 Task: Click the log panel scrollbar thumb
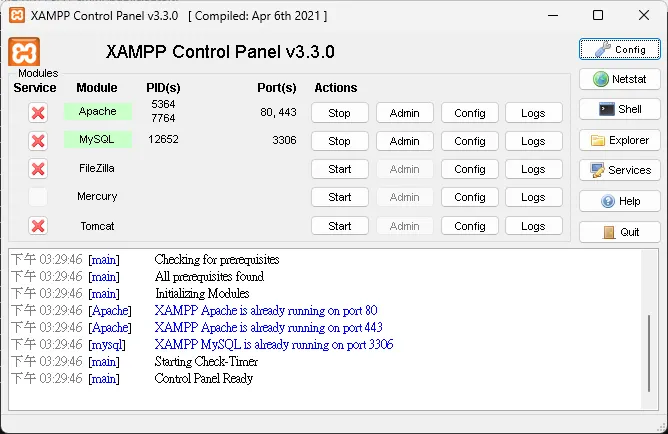pyautogui.click(x=649, y=353)
